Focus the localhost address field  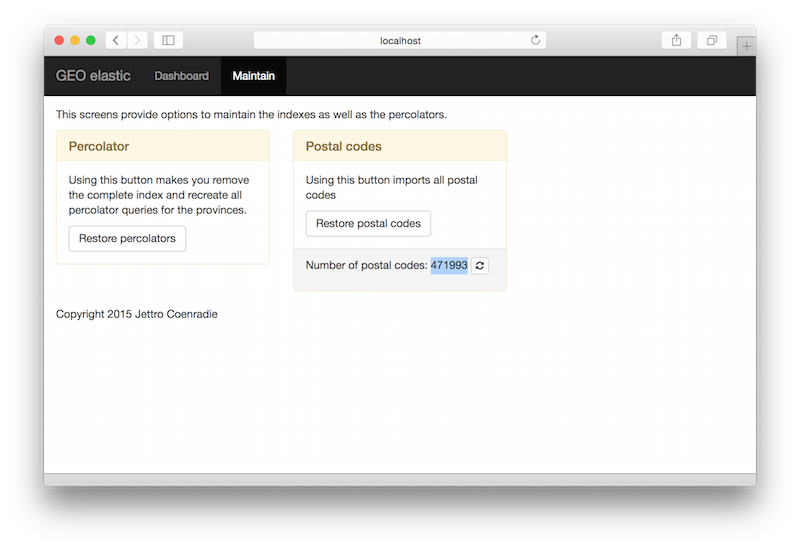click(400, 40)
